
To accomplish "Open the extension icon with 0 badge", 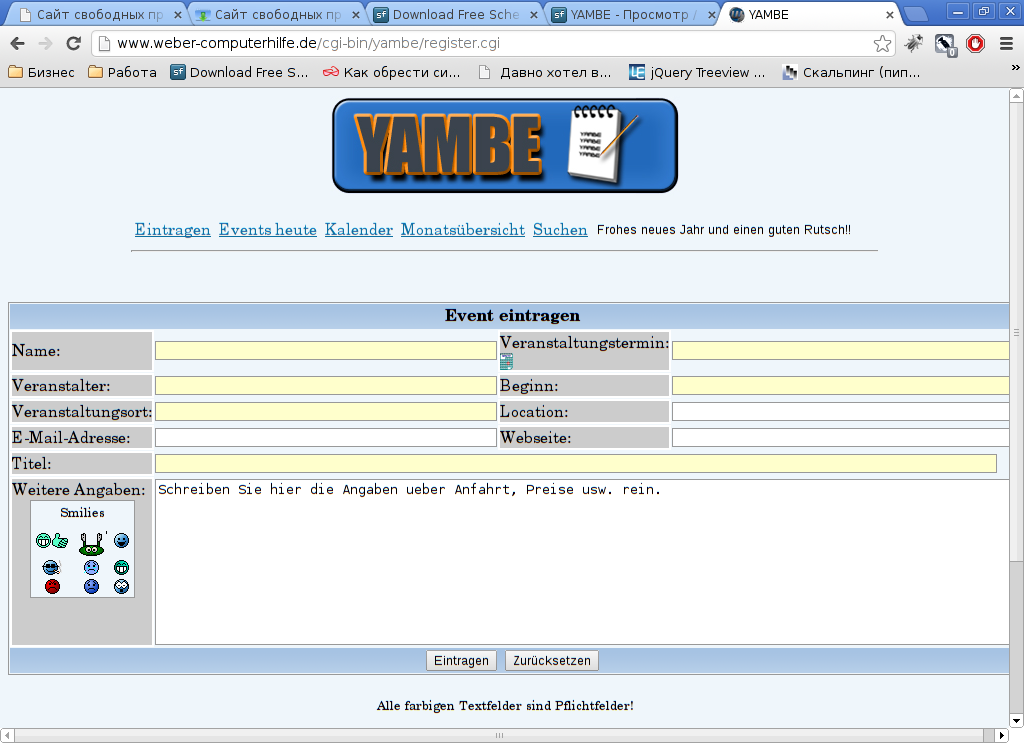I will tap(944, 44).
